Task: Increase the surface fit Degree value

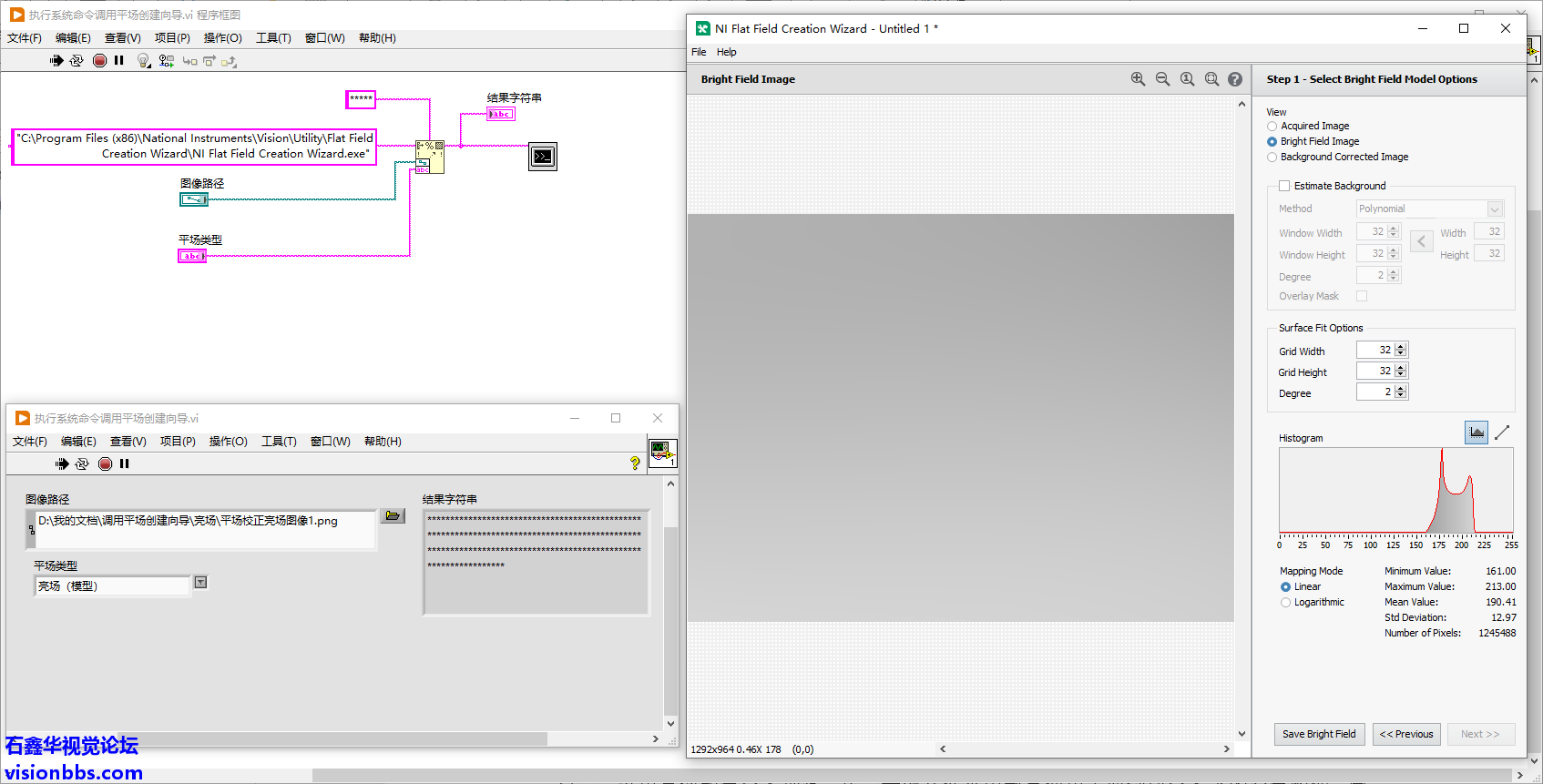Action: [1401, 388]
